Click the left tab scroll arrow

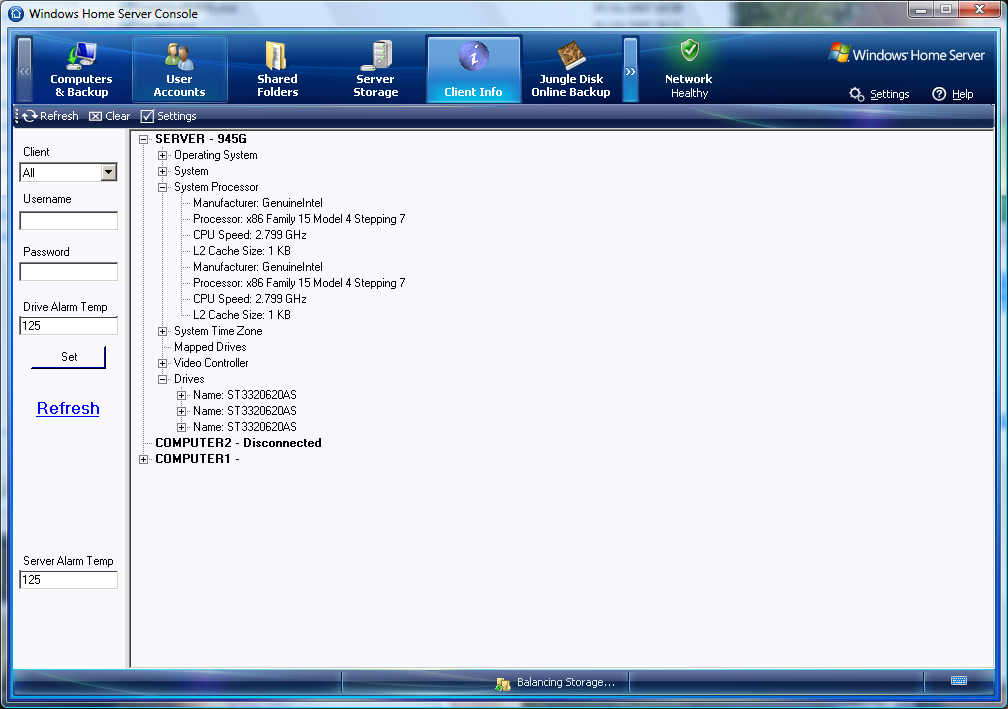(x=24, y=69)
